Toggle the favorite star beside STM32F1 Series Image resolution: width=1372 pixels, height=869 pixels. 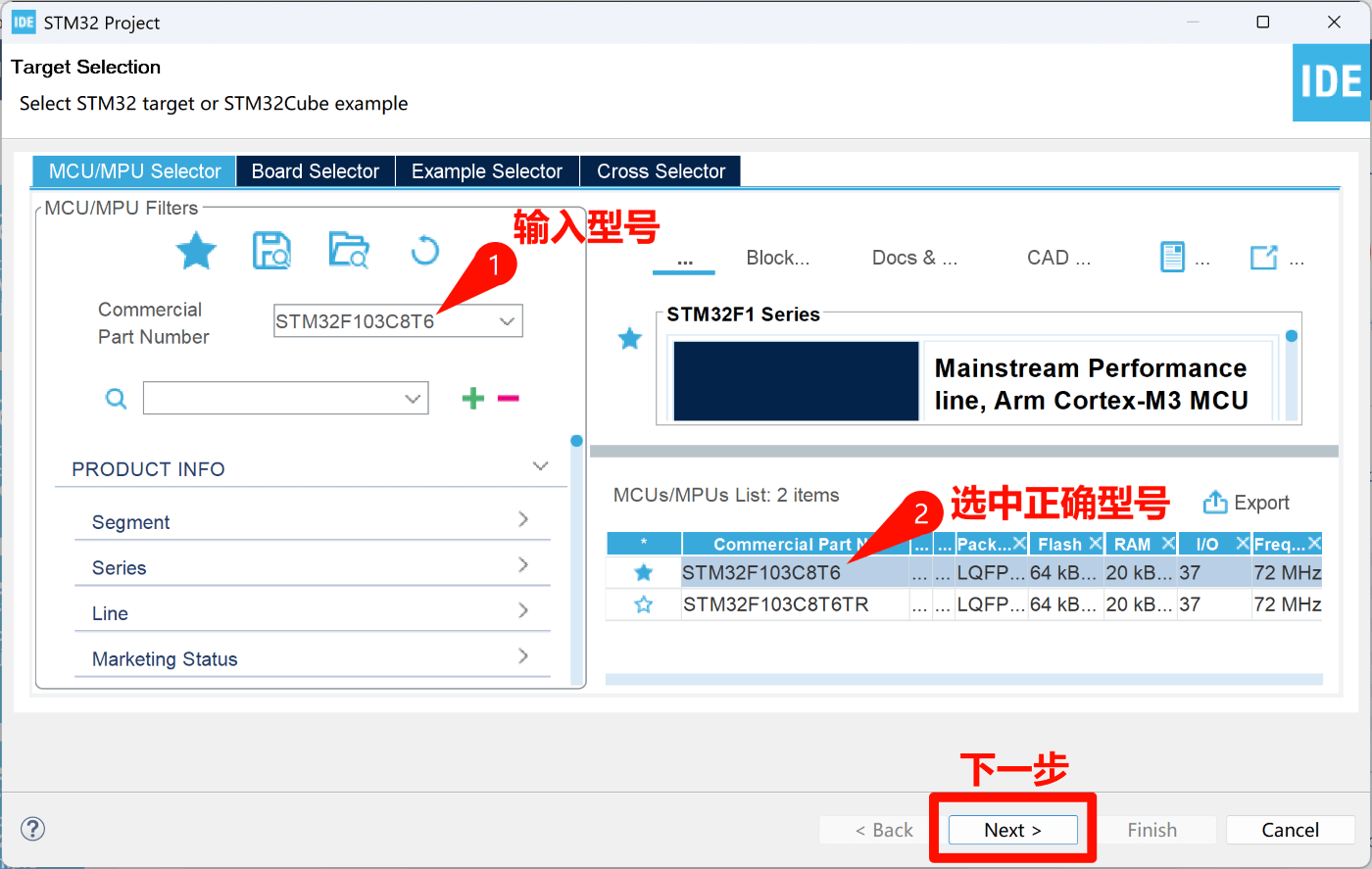(x=629, y=339)
